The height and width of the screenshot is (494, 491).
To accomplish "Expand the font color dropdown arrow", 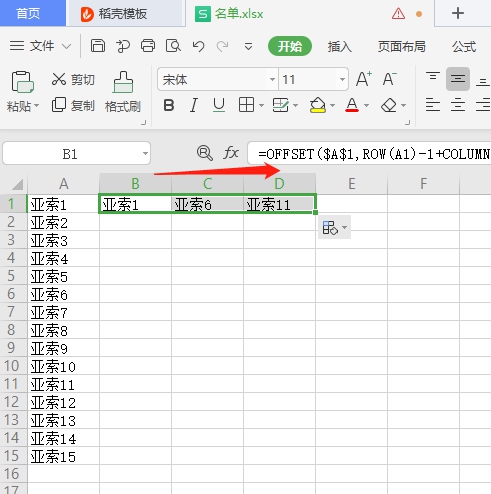I will 367,106.
